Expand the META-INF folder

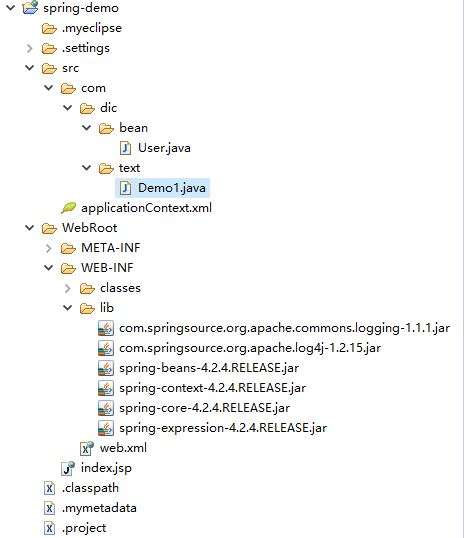point(49,248)
